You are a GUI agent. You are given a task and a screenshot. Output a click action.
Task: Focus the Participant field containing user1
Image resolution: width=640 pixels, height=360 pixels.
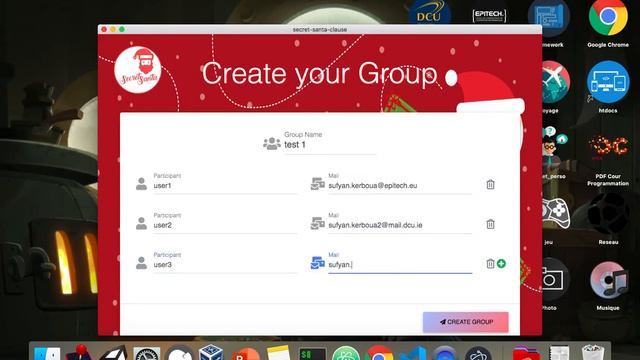point(225,186)
